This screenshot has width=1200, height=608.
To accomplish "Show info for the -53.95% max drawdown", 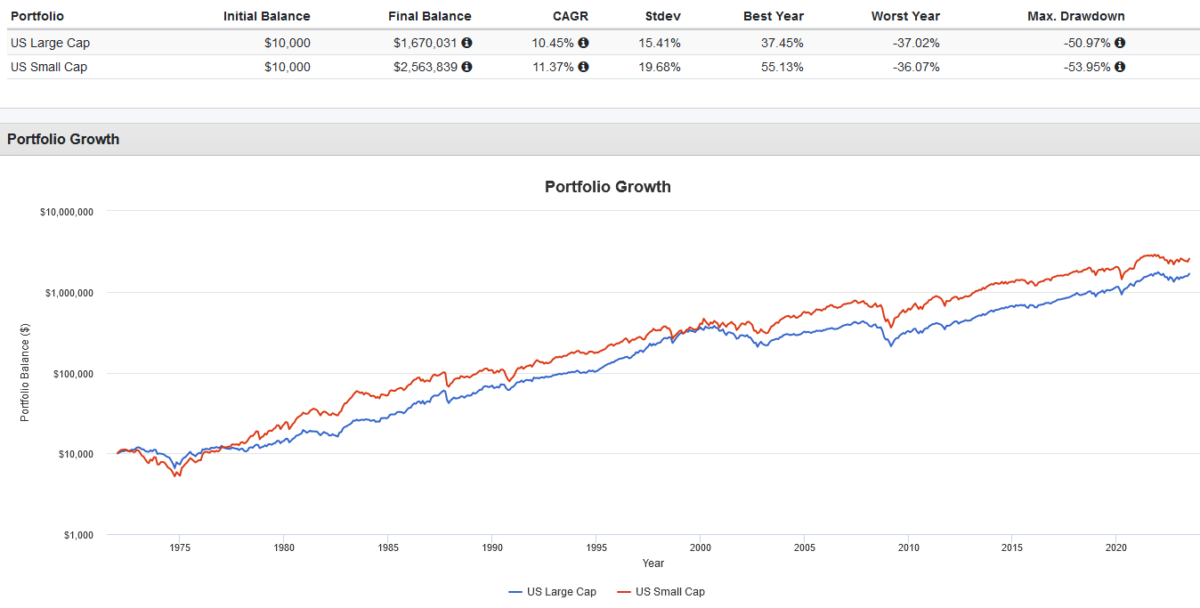I will point(1120,67).
